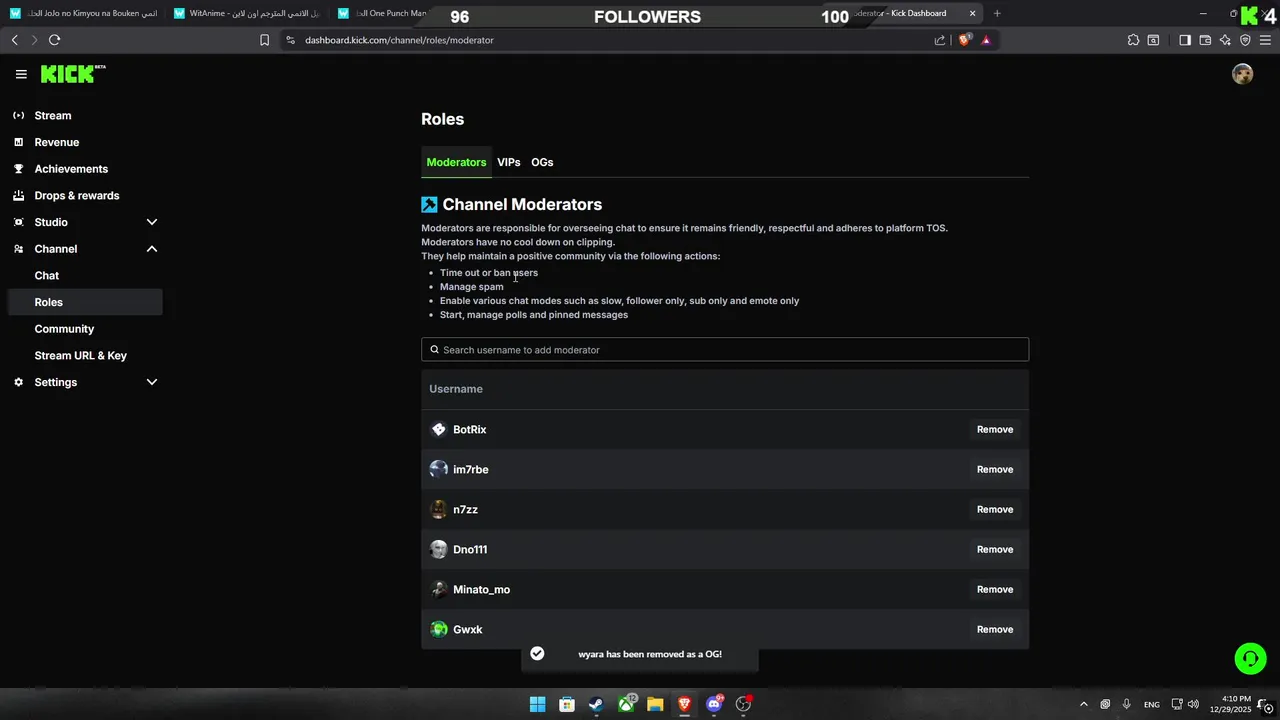Show hidden system tray icons
The height and width of the screenshot is (720, 1280).
1083,704
